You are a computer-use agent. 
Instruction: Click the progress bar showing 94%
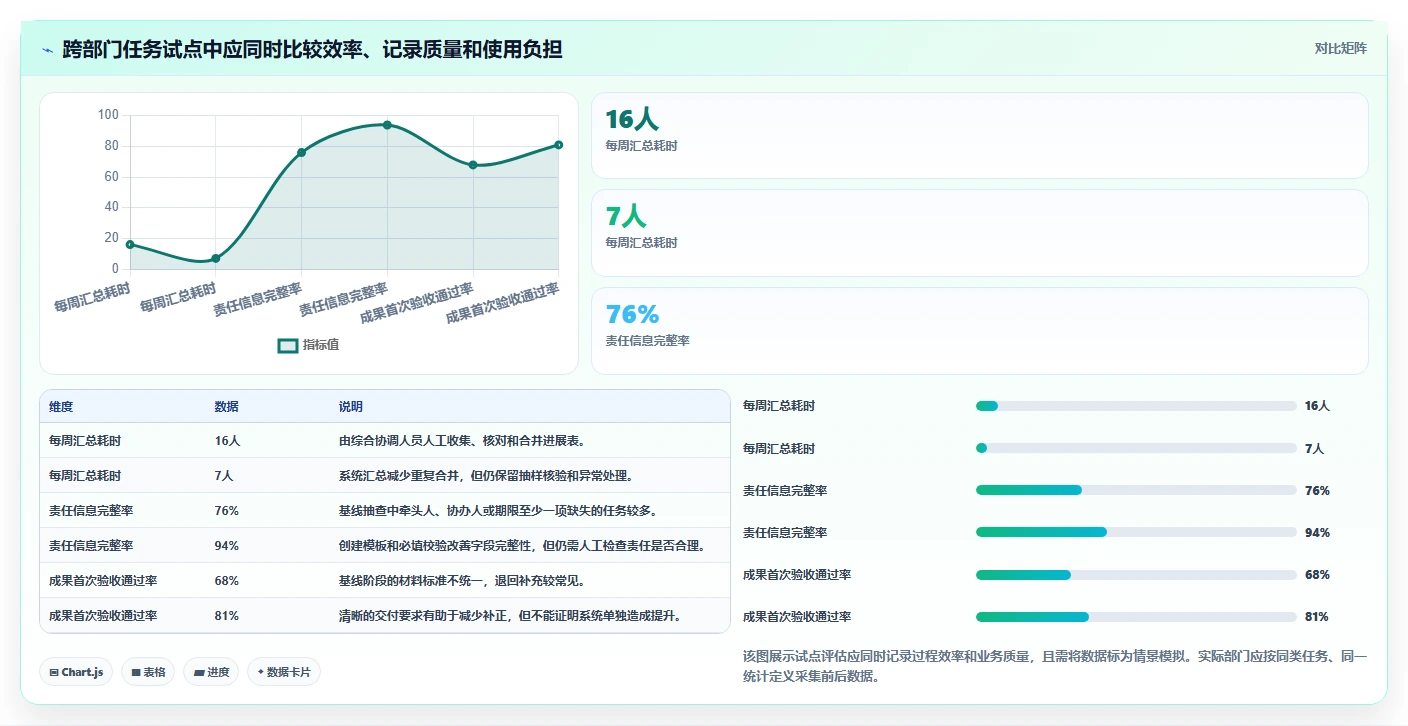point(1136,532)
